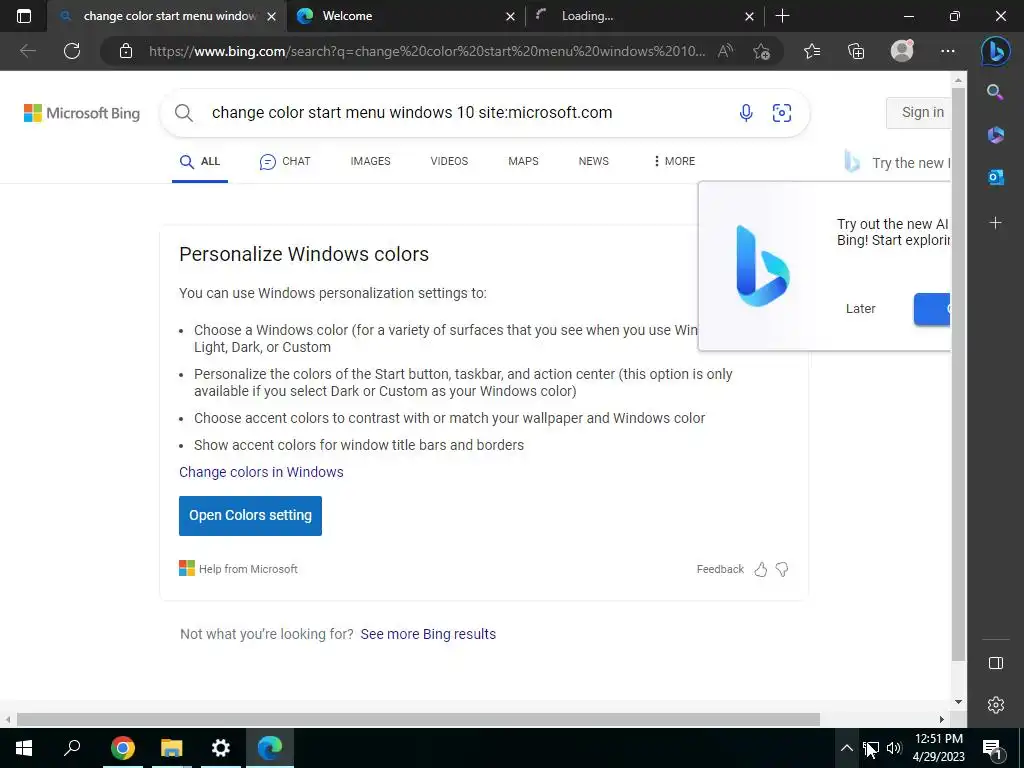Click the Open Colors setting button
1024x768 pixels.
click(x=250, y=515)
